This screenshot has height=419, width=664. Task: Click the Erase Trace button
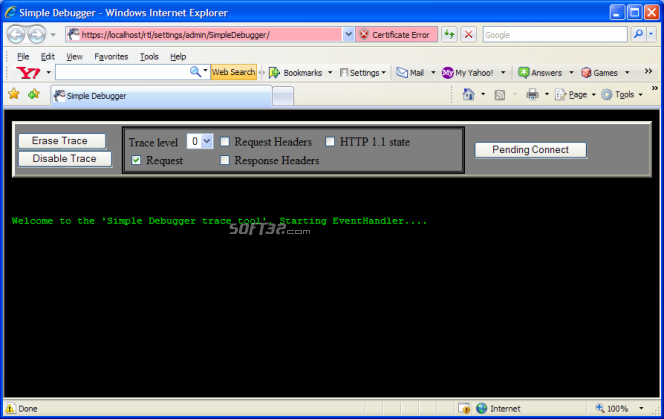tap(61, 141)
